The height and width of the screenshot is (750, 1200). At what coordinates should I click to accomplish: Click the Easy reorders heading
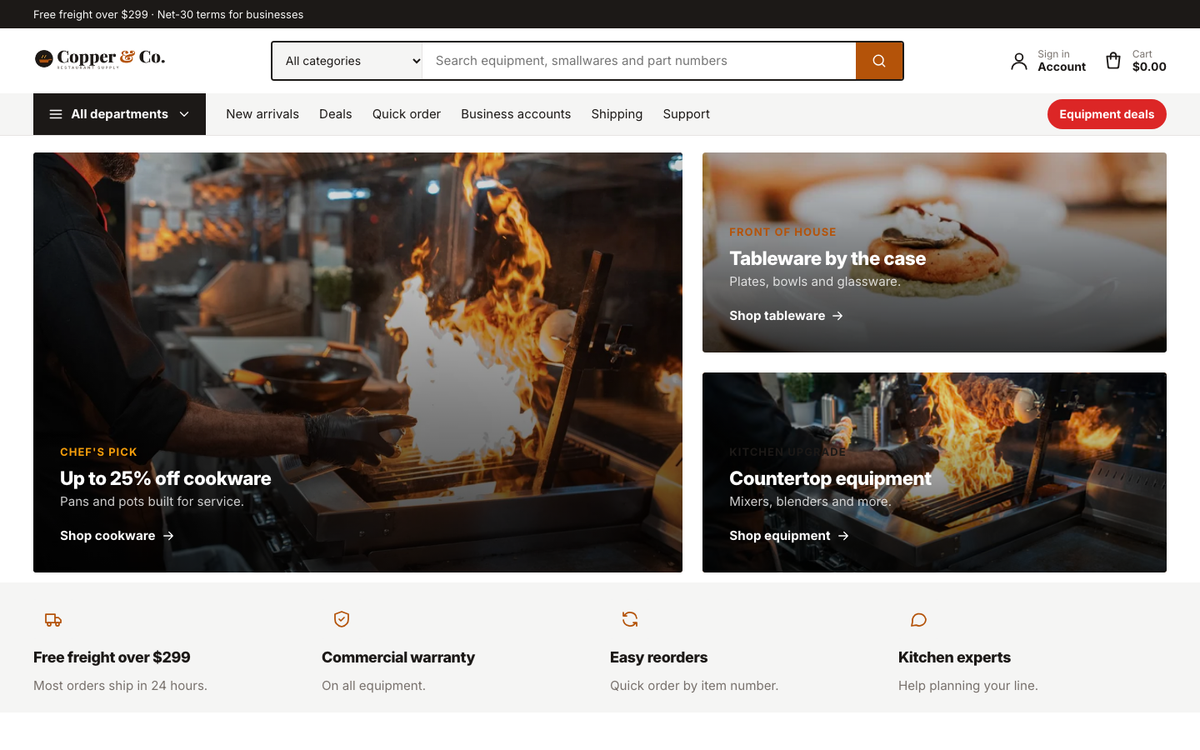pyautogui.click(x=659, y=657)
